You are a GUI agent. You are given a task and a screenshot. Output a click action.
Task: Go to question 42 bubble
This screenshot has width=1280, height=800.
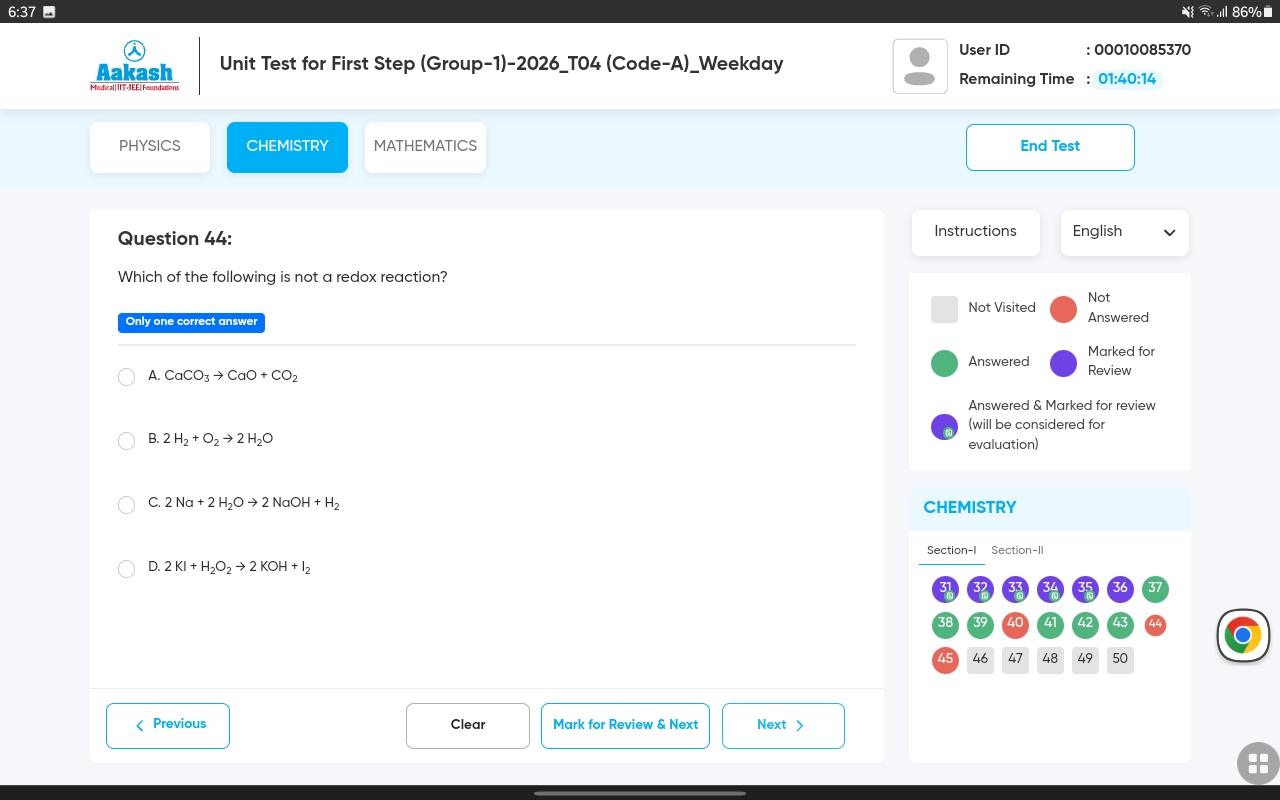[x=1085, y=624]
